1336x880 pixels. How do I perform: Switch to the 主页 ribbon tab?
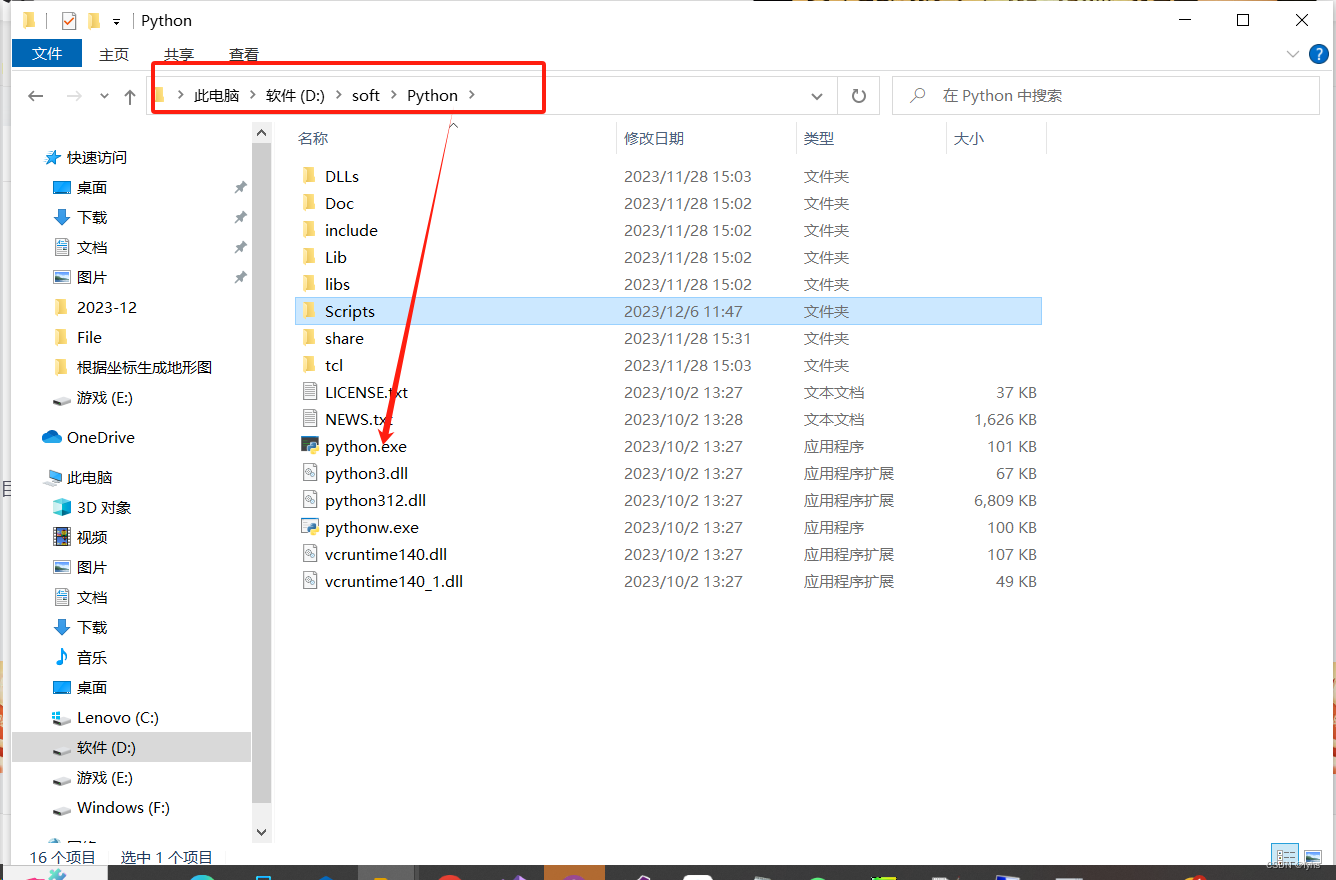click(114, 55)
